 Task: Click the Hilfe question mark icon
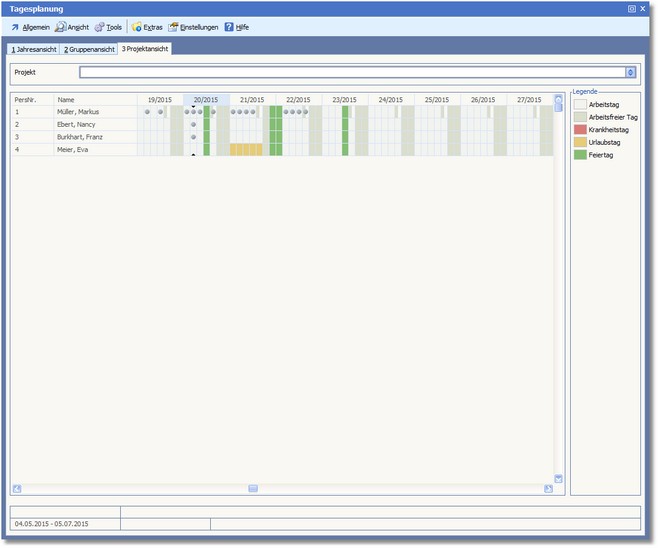[x=229, y=27]
